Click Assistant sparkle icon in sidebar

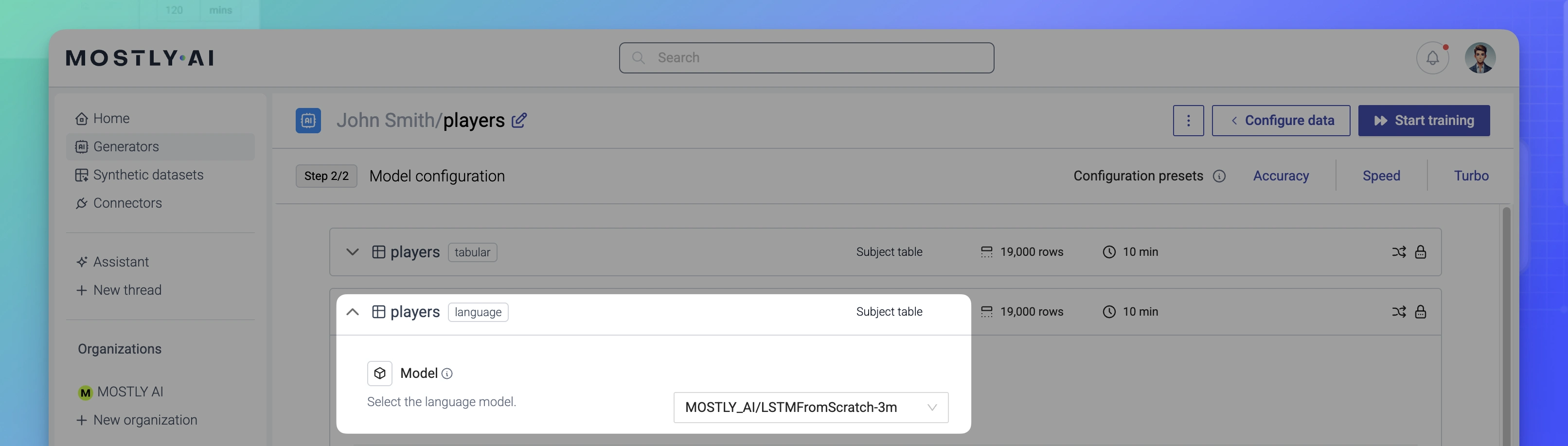click(82, 262)
